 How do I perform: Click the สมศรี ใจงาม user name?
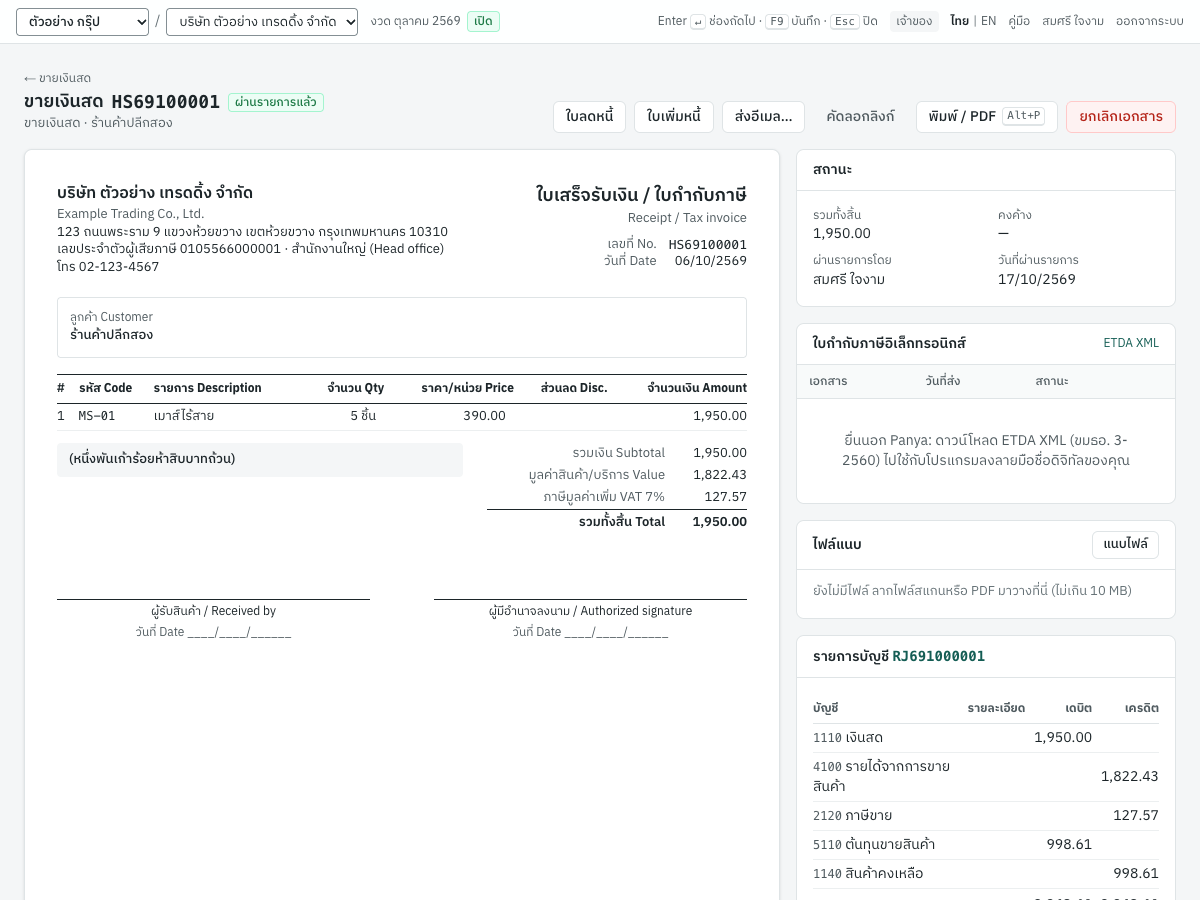click(1073, 21)
